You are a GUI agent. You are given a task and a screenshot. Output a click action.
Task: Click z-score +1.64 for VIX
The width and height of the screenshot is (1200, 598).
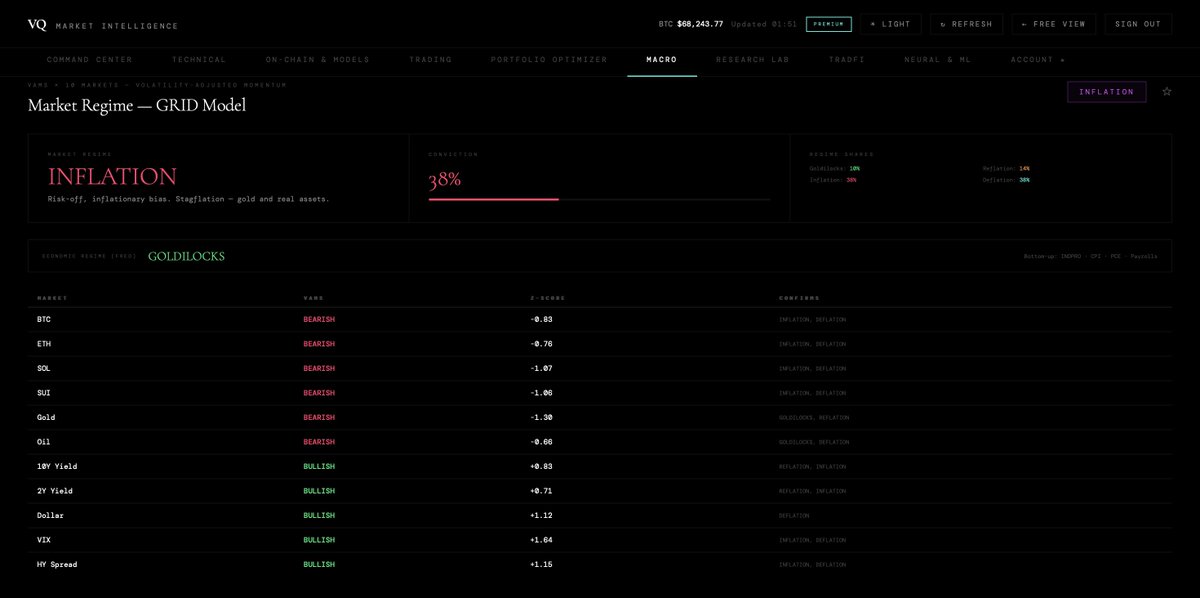541,540
